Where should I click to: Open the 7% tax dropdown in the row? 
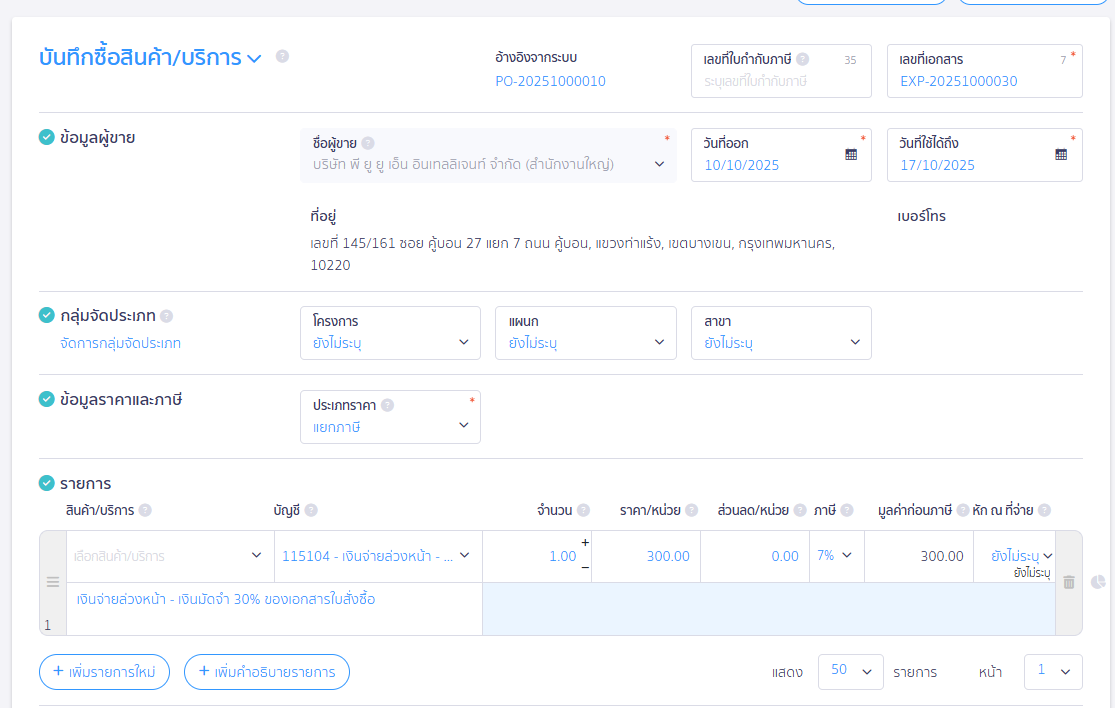835,556
